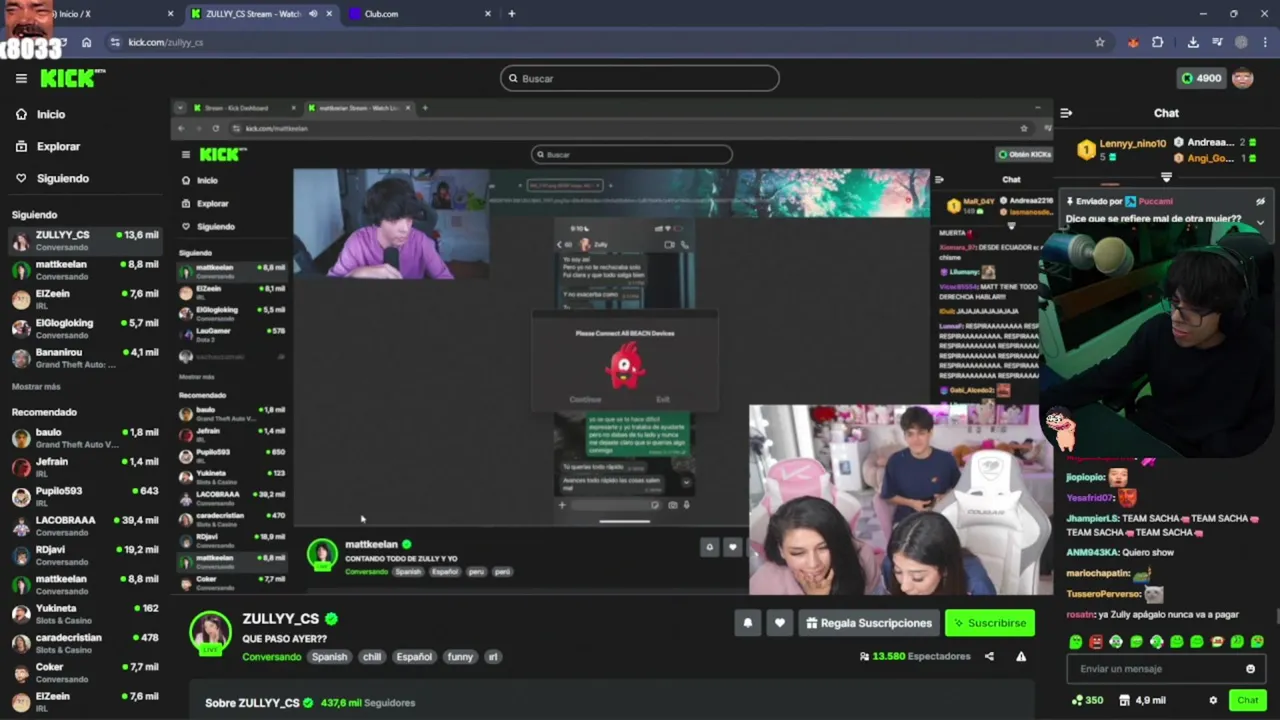Open browser downloads icon
Screen dimensions: 1280x720
pyautogui.click(x=1193, y=42)
